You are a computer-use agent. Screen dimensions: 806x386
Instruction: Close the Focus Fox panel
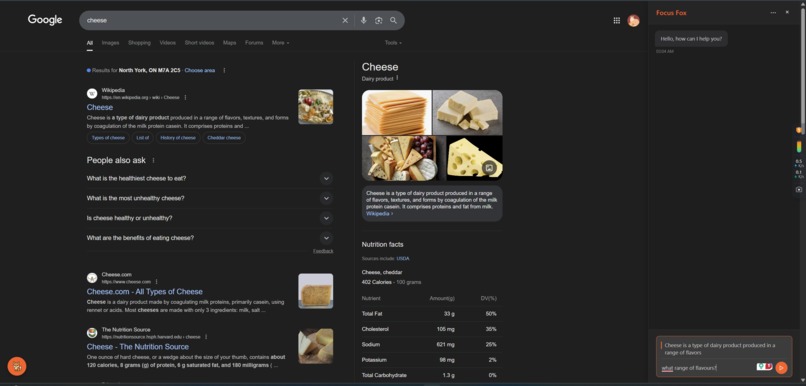(787, 12)
